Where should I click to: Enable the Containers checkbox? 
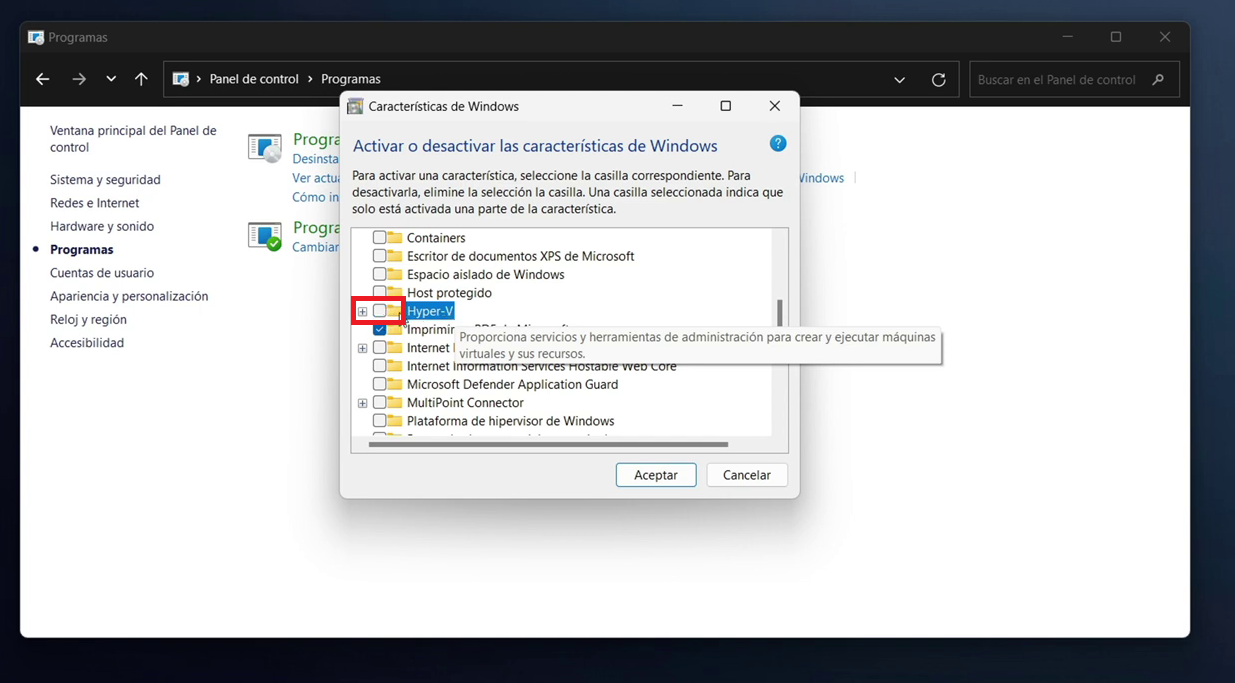[x=379, y=238]
